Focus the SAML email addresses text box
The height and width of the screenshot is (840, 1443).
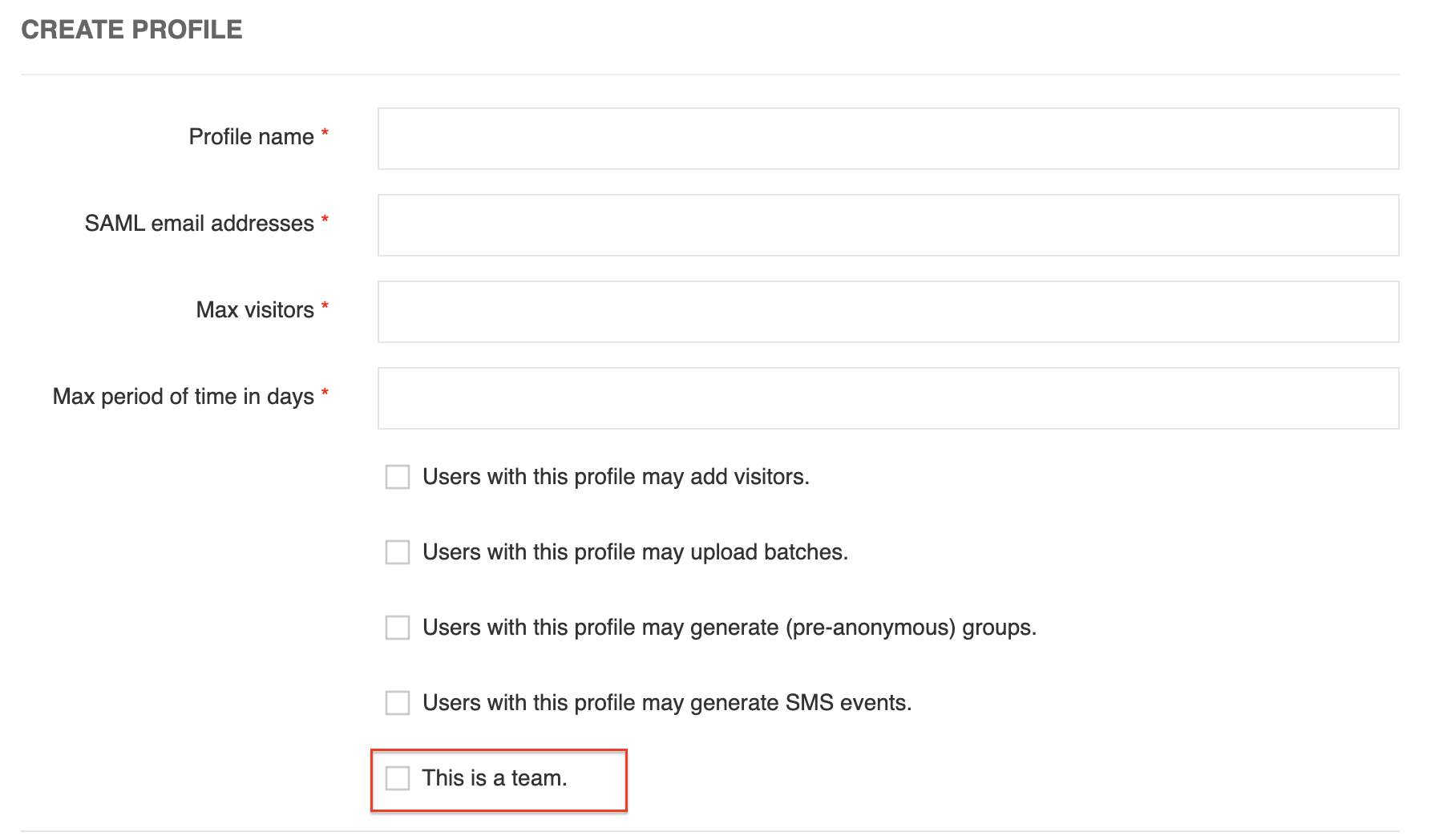click(888, 225)
